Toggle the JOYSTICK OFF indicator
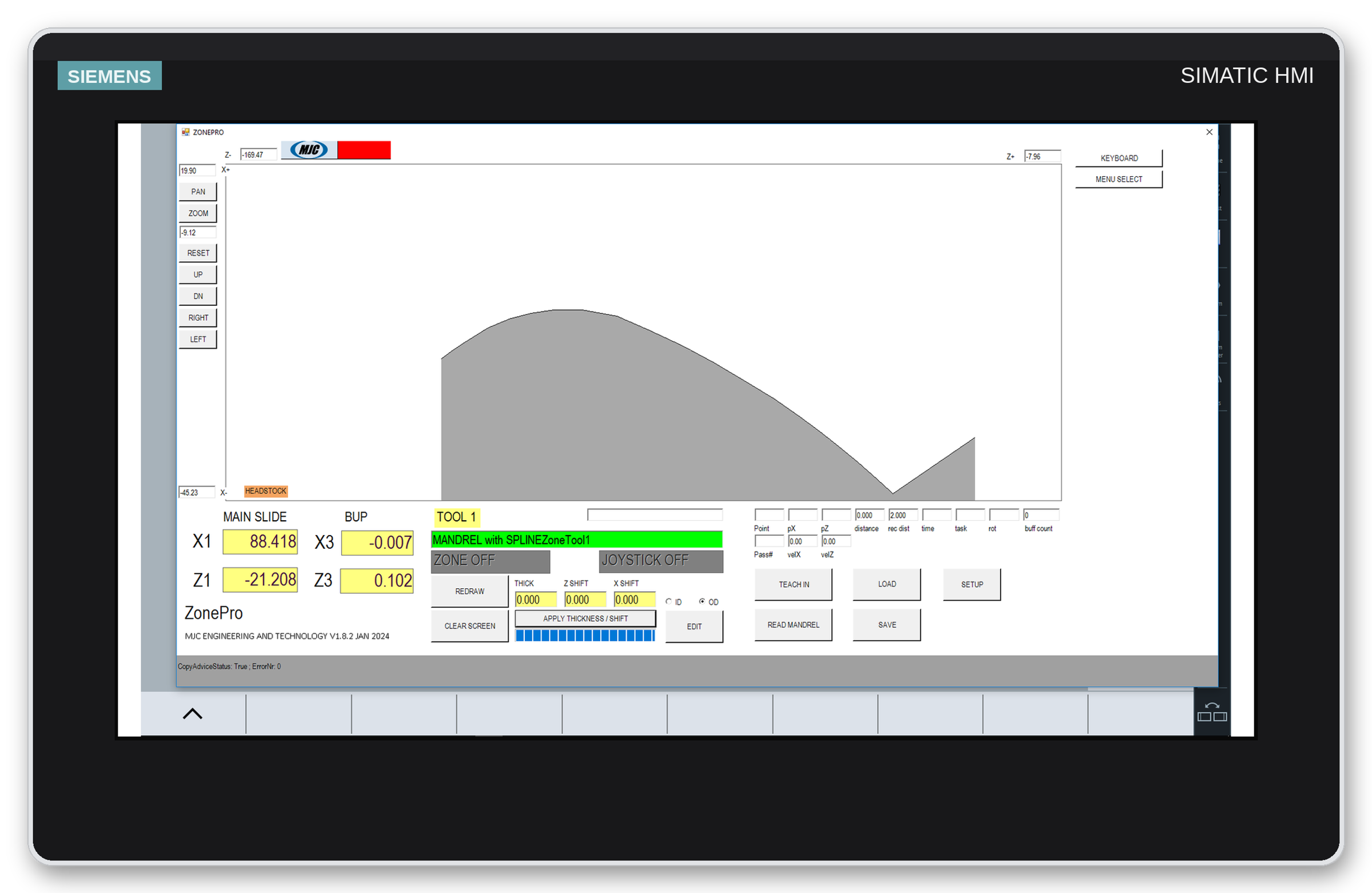 (661, 561)
